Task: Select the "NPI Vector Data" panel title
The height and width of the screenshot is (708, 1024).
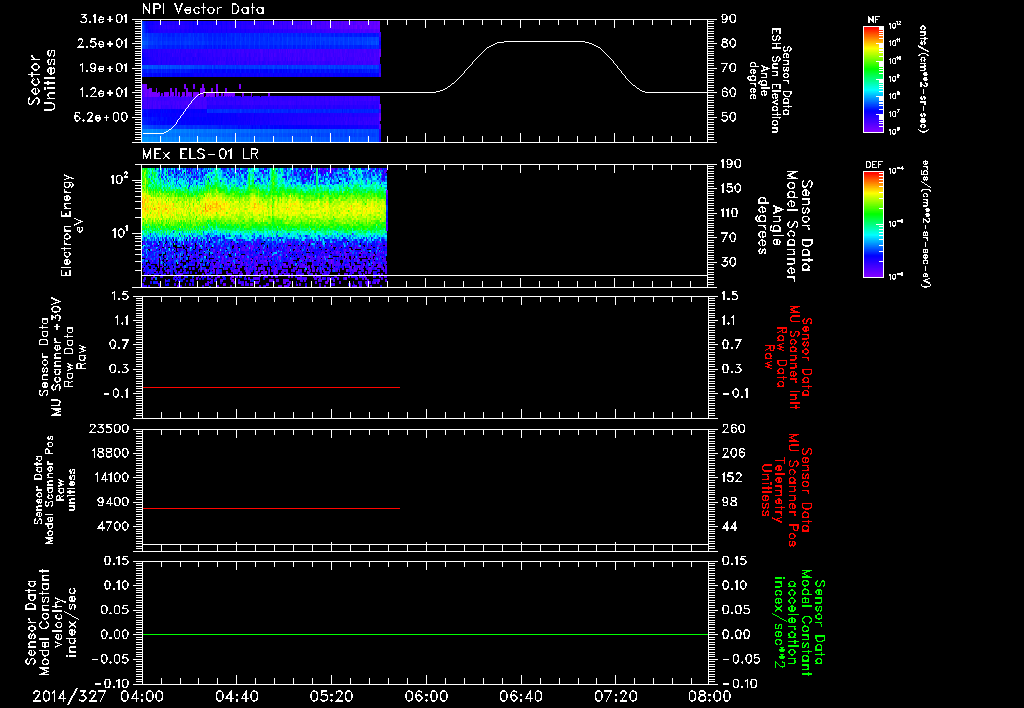Action: pos(203,9)
